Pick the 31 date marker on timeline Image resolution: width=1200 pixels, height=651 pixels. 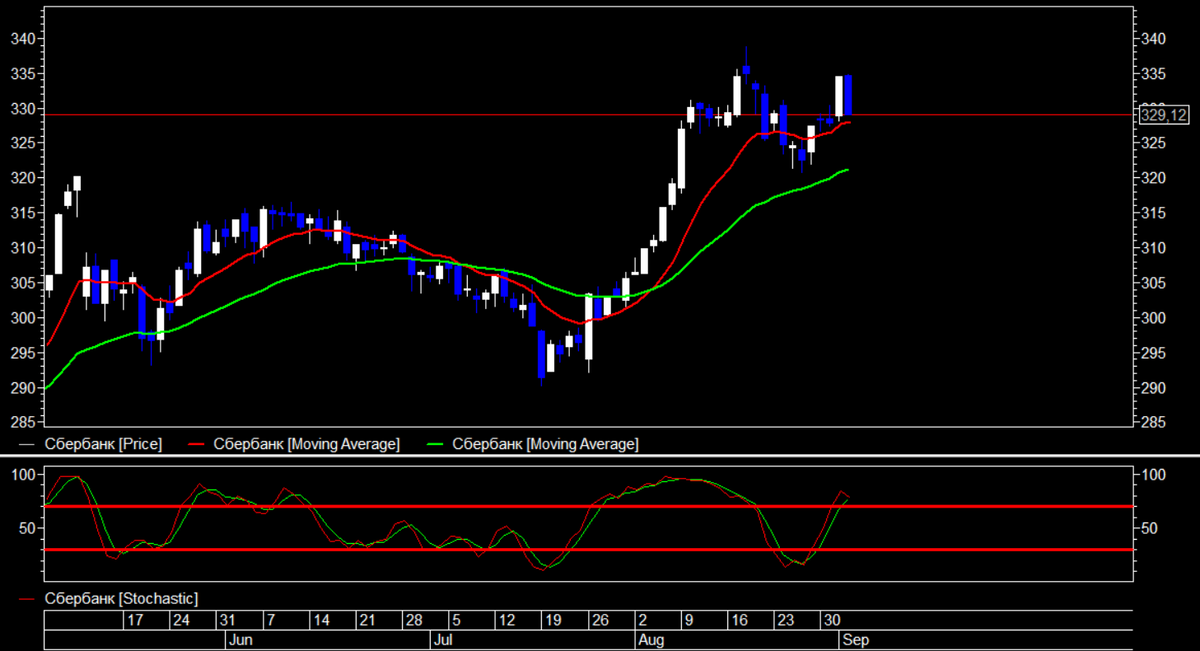[x=228, y=620]
